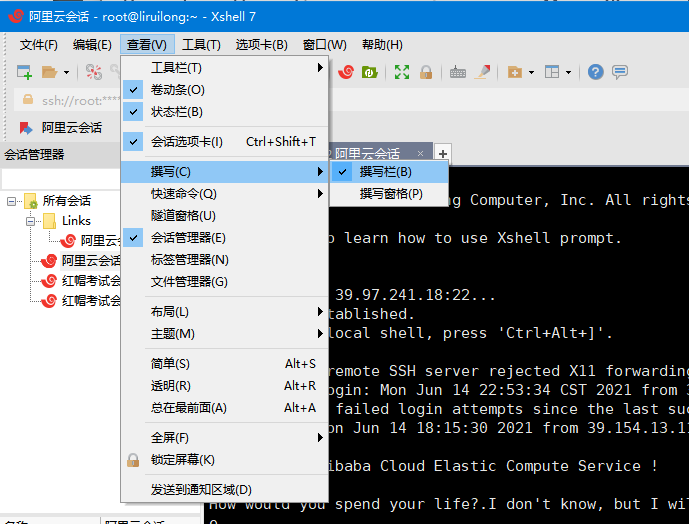The height and width of the screenshot is (524, 689).
Task: Click the Full Screen toolbar icon
Action: 402,72
